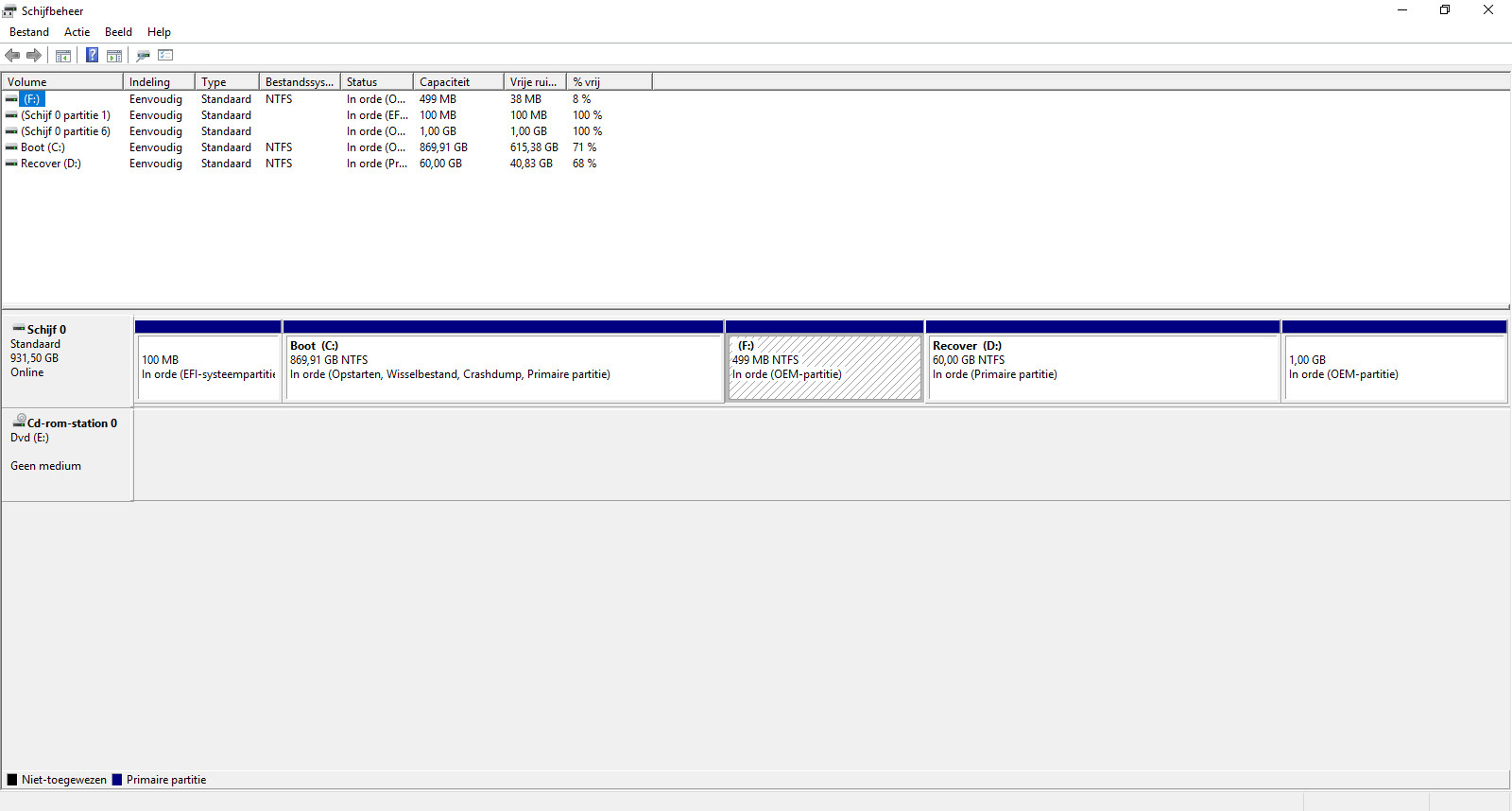Select the Recover (D:) 60,00 GB partition block
The image size is (1512, 811).
[x=1102, y=367]
